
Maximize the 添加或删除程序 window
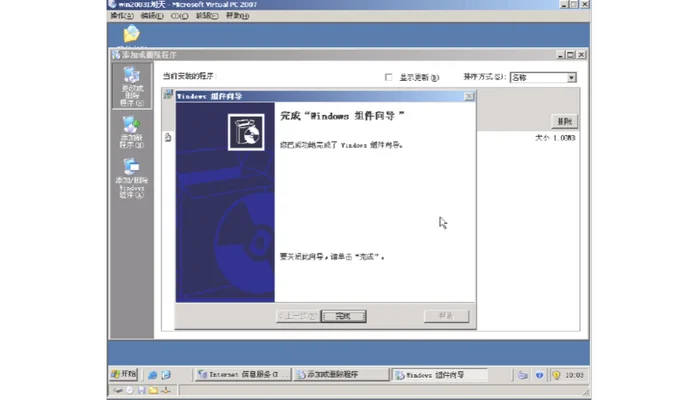coord(571,55)
